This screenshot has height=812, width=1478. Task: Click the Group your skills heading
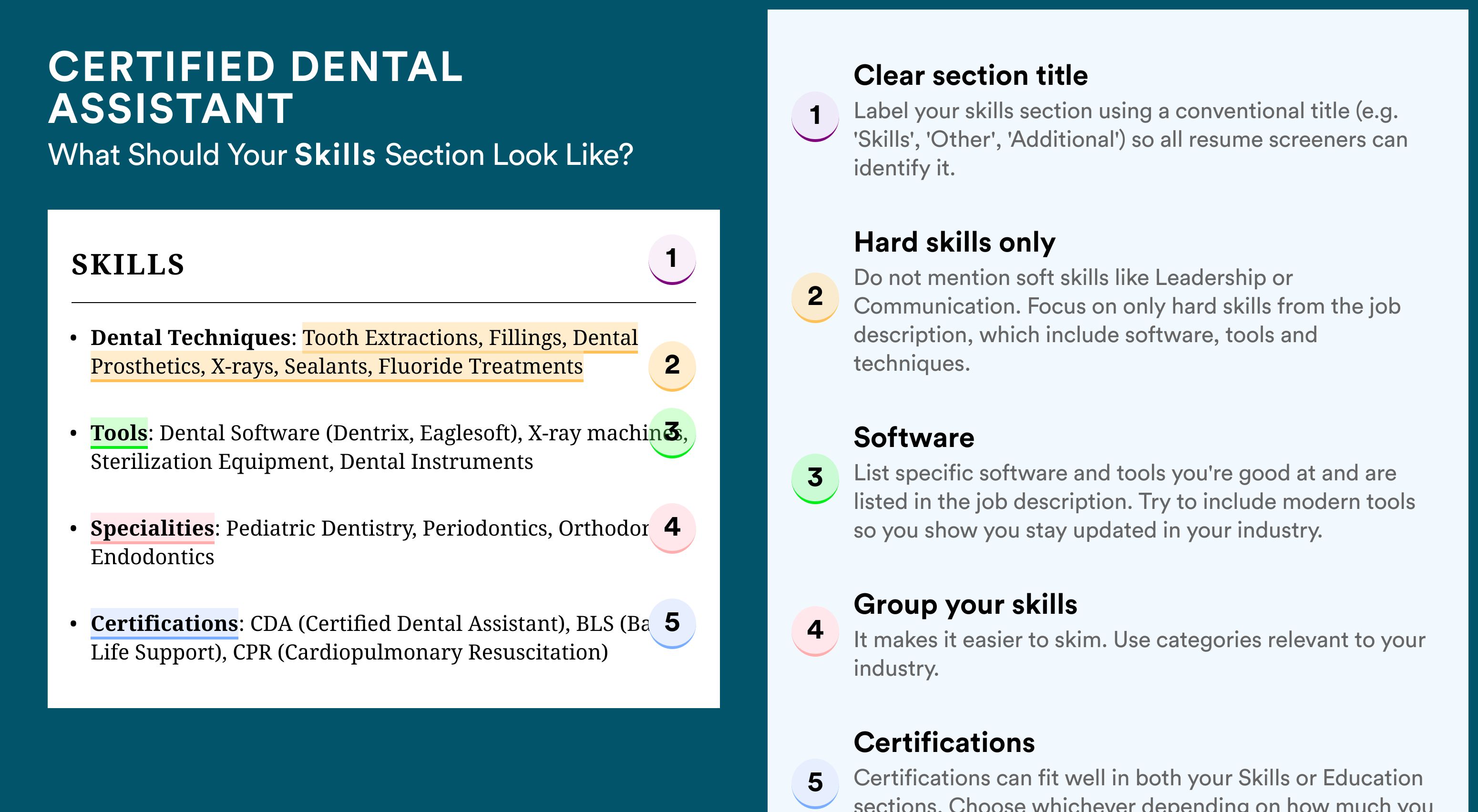click(965, 604)
